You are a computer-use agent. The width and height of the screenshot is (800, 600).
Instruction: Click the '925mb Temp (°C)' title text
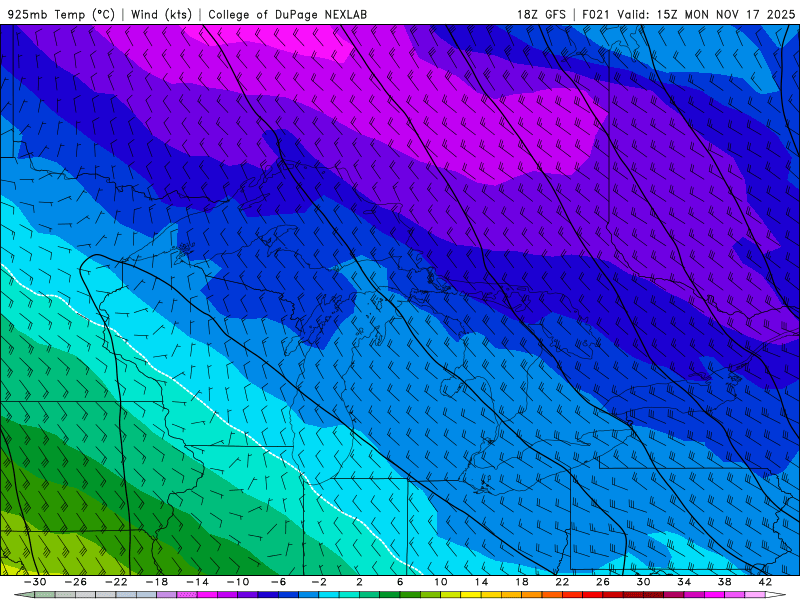pyautogui.click(x=61, y=14)
